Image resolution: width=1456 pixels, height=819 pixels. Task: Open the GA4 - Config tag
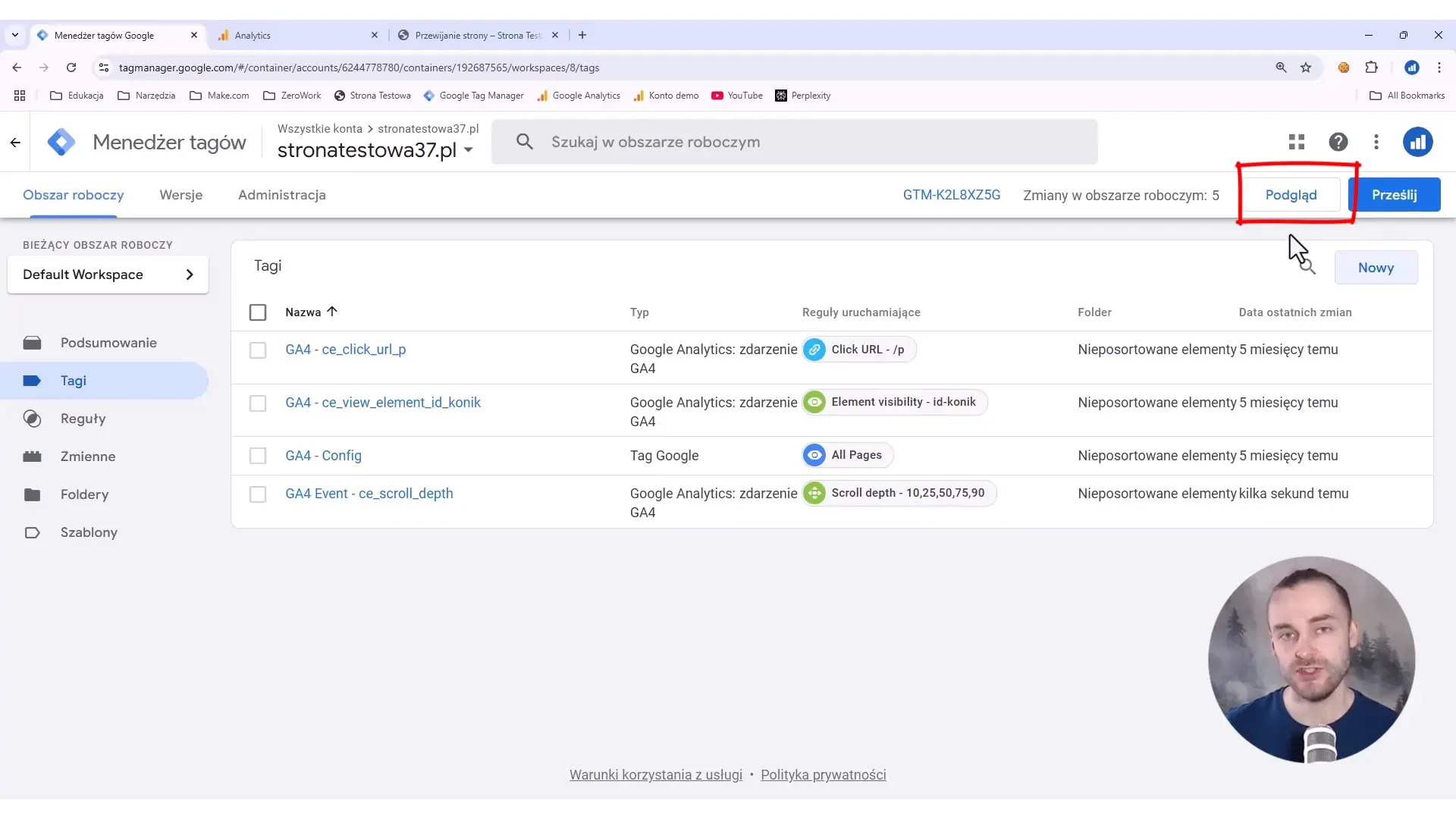pos(324,456)
